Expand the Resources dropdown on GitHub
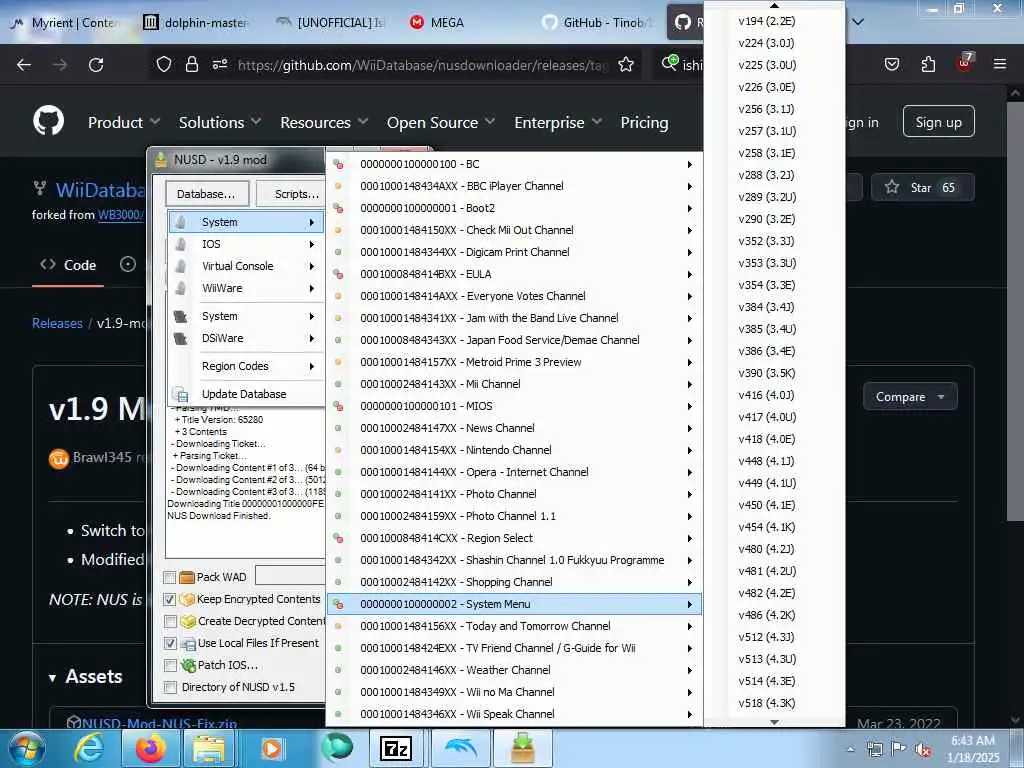Image resolution: width=1024 pixels, height=768 pixels. 324,122
